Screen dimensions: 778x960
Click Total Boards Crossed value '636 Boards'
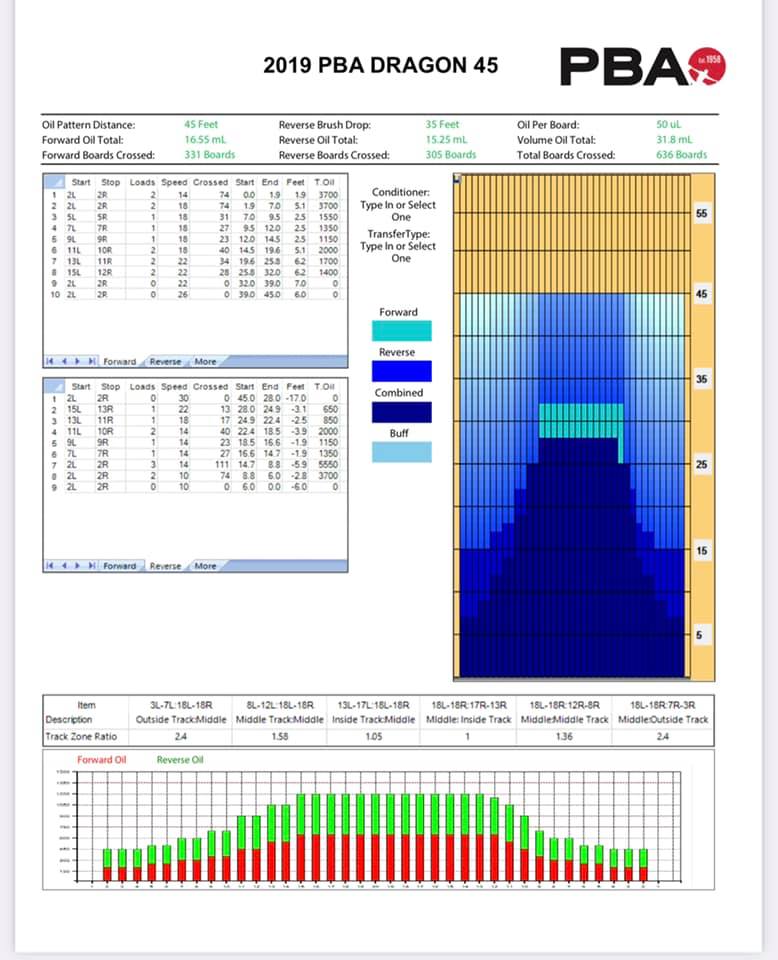(682, 155)
